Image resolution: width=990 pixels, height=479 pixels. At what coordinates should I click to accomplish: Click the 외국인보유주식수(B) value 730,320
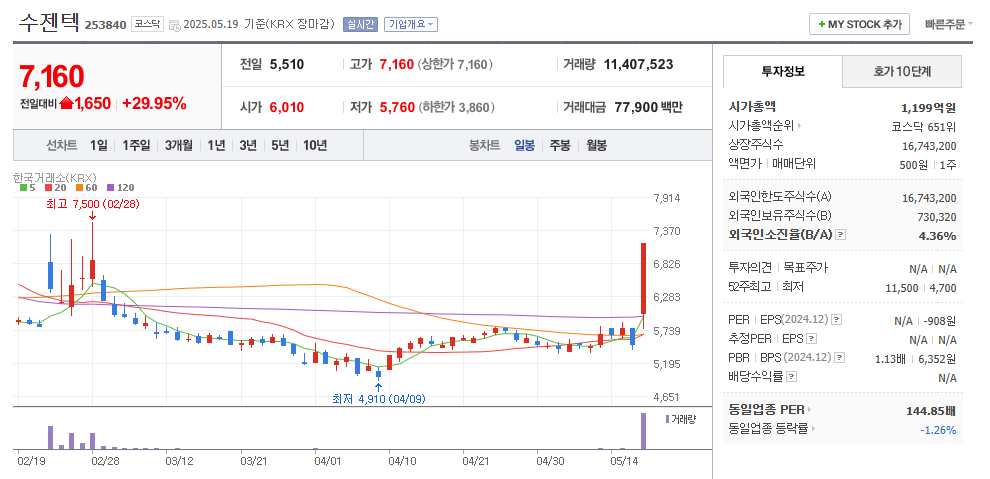(x=937, y=217)
